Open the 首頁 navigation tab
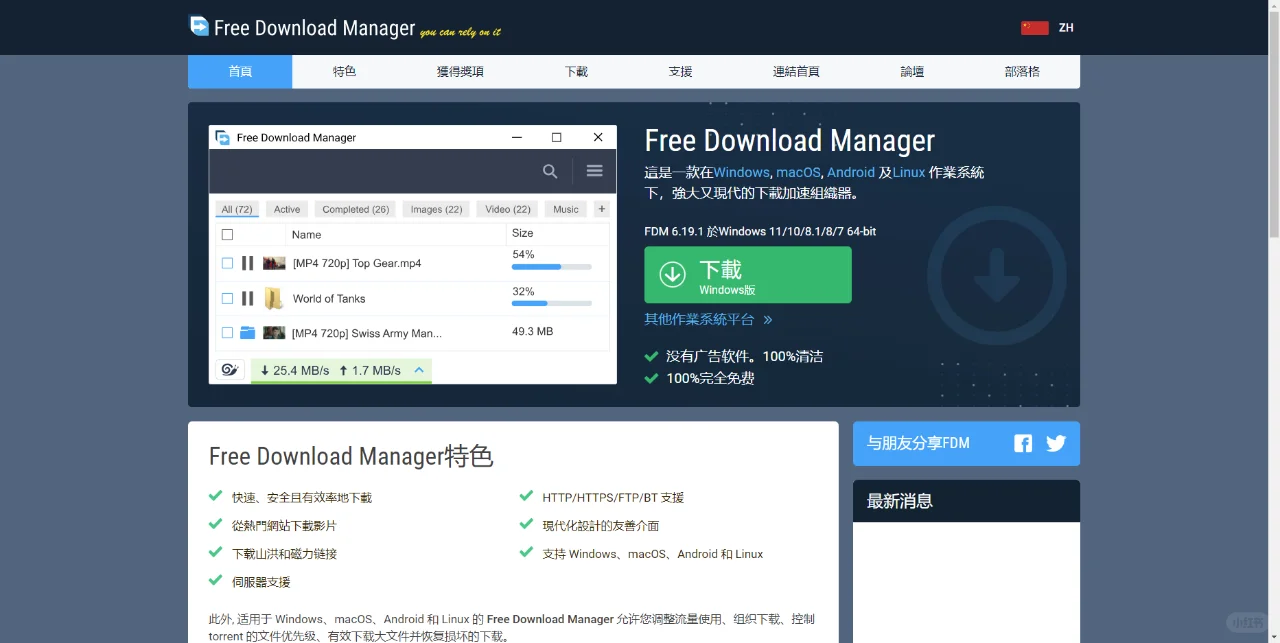Viewport: 1280px width, 643px height. (240, 72)
